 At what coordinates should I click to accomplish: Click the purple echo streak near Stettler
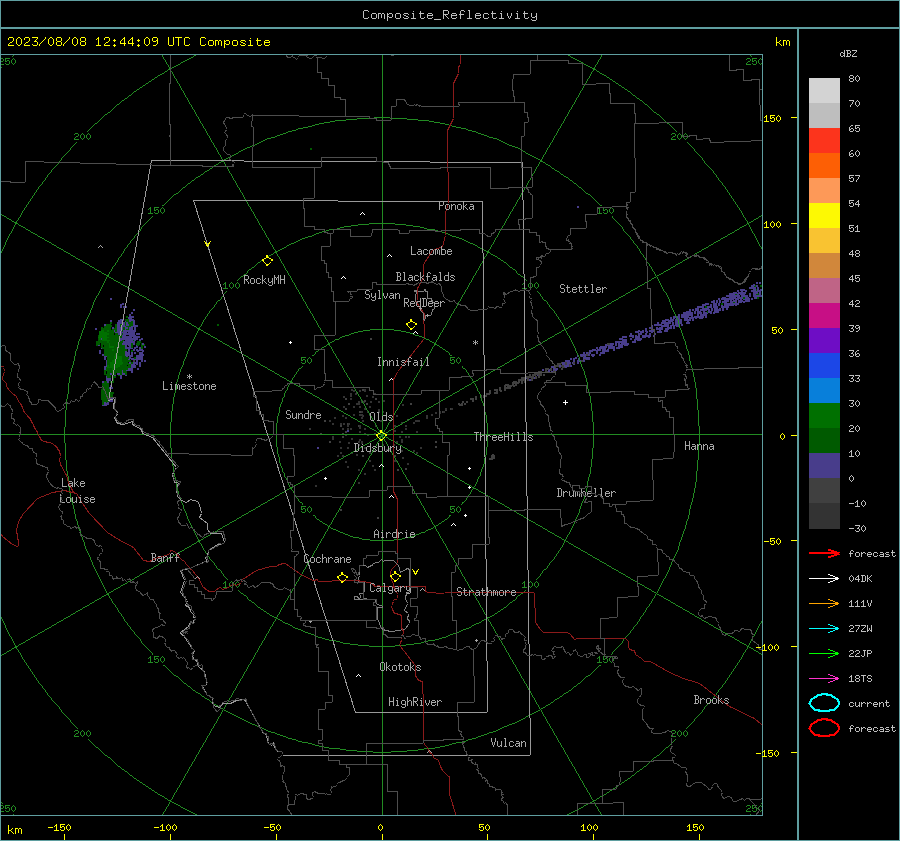pos(660,327)
